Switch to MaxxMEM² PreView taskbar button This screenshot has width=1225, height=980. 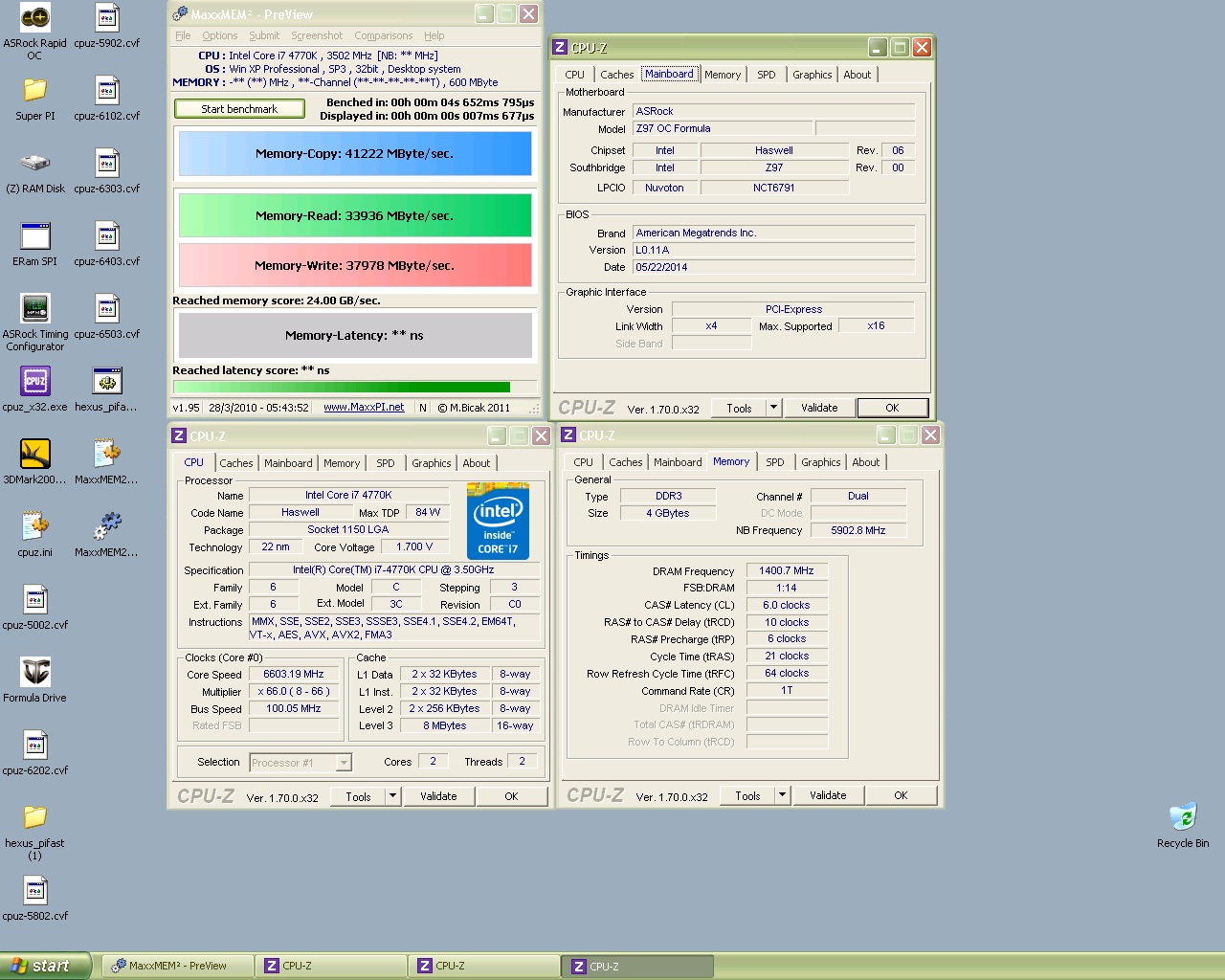[x=178, y=966]
